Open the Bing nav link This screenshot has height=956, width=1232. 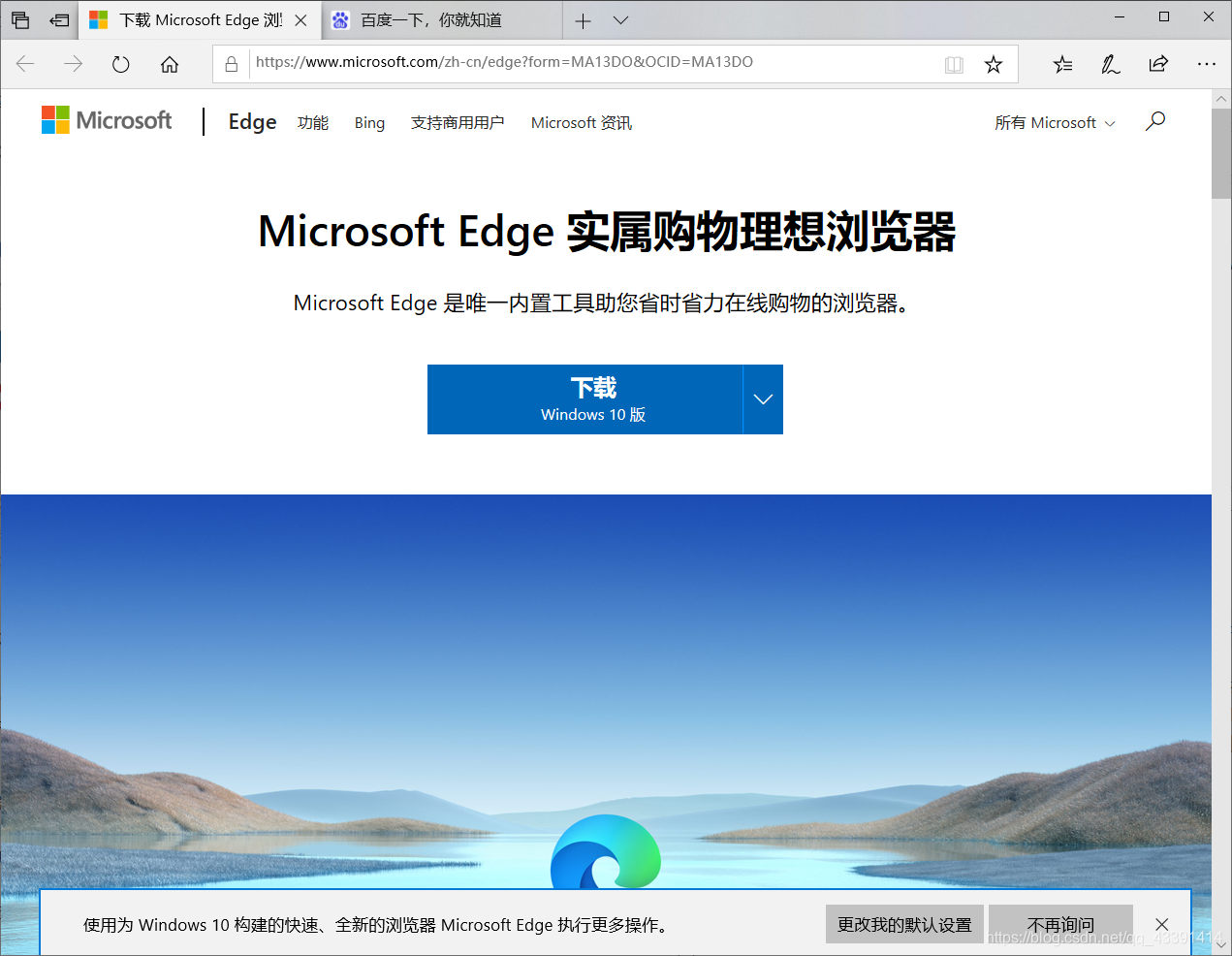[369, 122]
